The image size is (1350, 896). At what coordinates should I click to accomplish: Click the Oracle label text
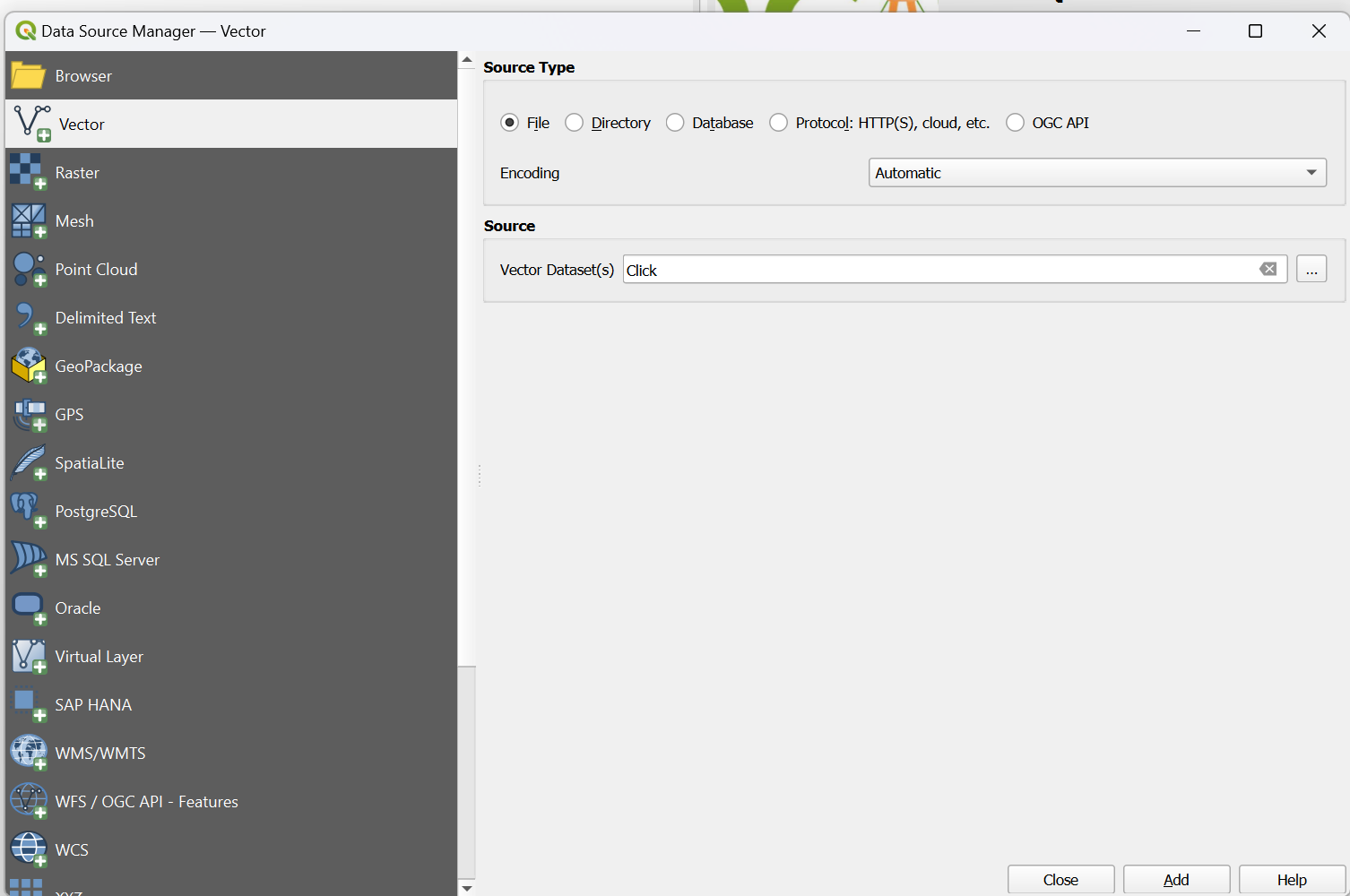click(x=78, y=608)
